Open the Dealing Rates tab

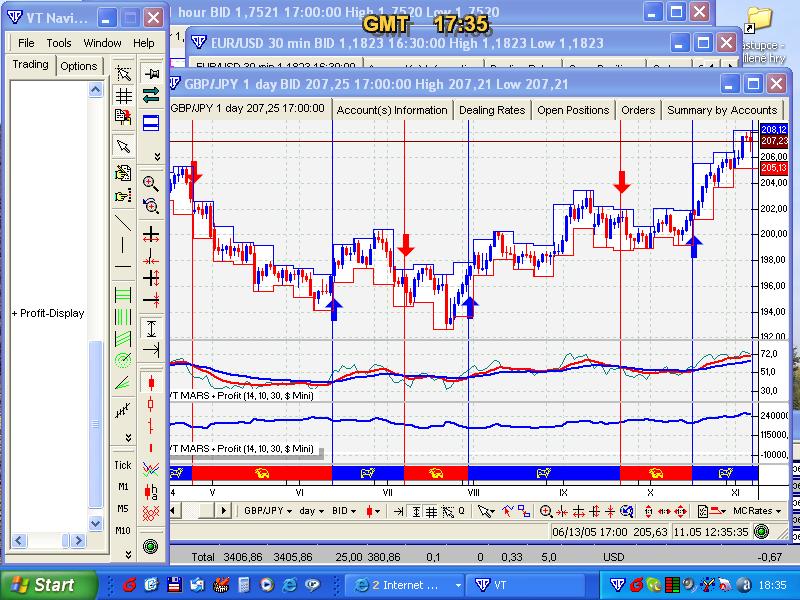tap(492, 110)
